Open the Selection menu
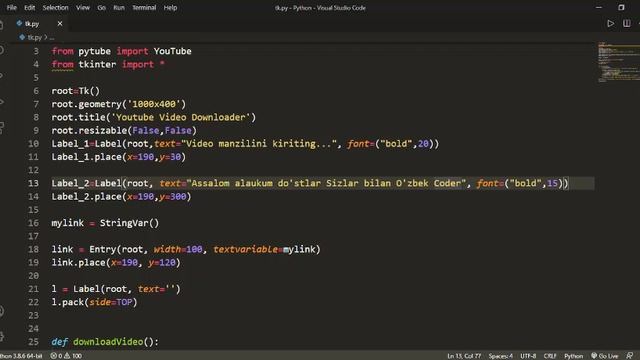 (x=56, y=7)
